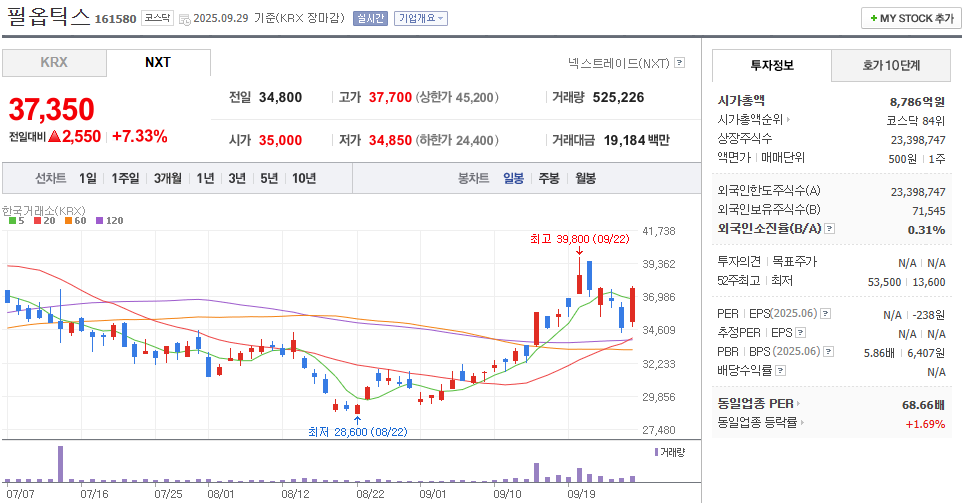Click the MY STOCK 추가 button
The width and height of the screenshot is (967, 503).
tap(911, 18)
